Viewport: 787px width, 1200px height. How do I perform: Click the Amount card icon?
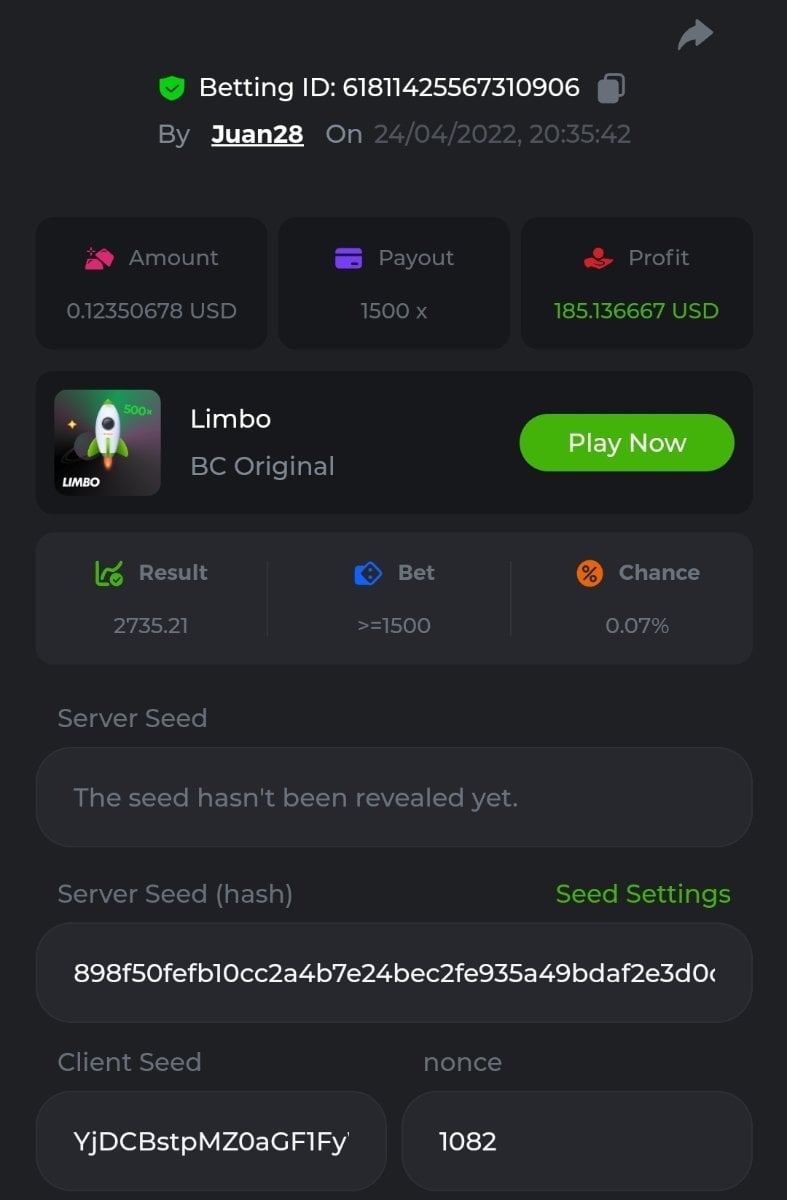[x=99, y=259]
